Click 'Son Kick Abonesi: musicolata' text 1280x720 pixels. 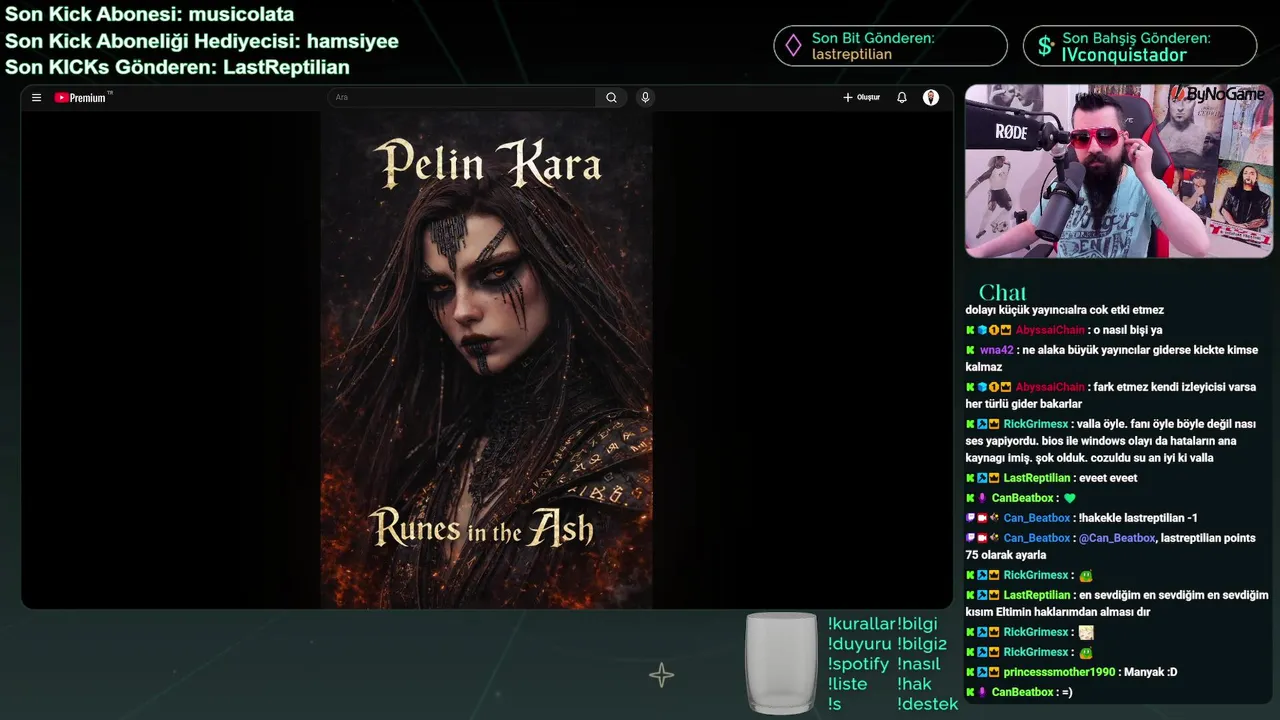(150, 15)
